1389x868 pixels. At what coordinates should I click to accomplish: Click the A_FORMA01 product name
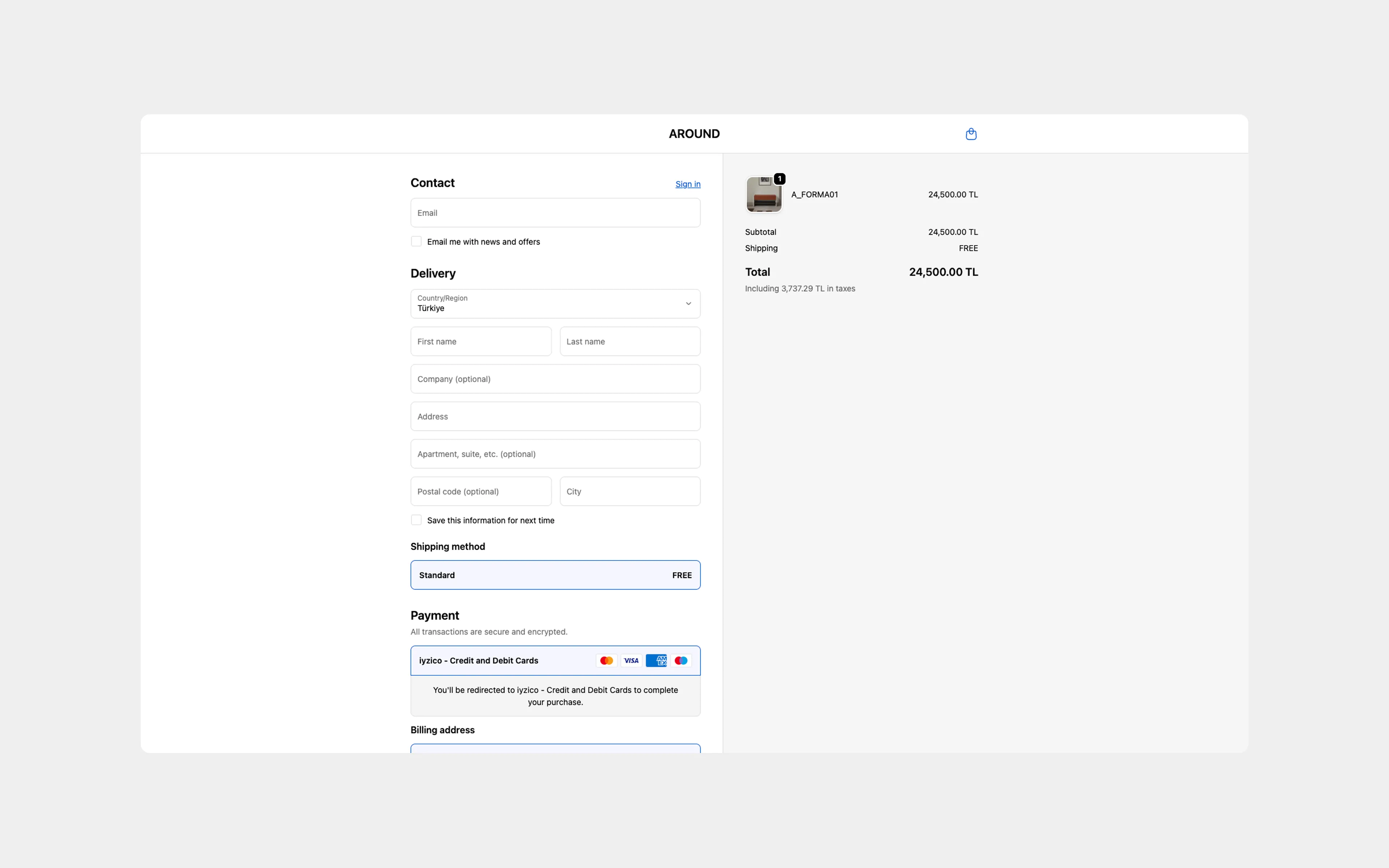pyautogui.click(x=815, y=195)
